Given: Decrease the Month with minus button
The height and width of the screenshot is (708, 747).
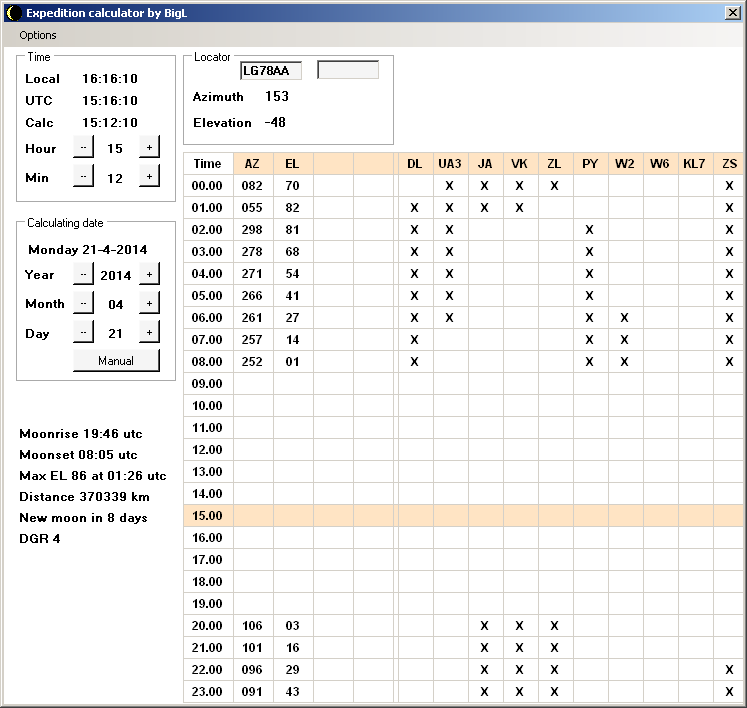Looking at the screenshot, I should [x=83, y=304].
